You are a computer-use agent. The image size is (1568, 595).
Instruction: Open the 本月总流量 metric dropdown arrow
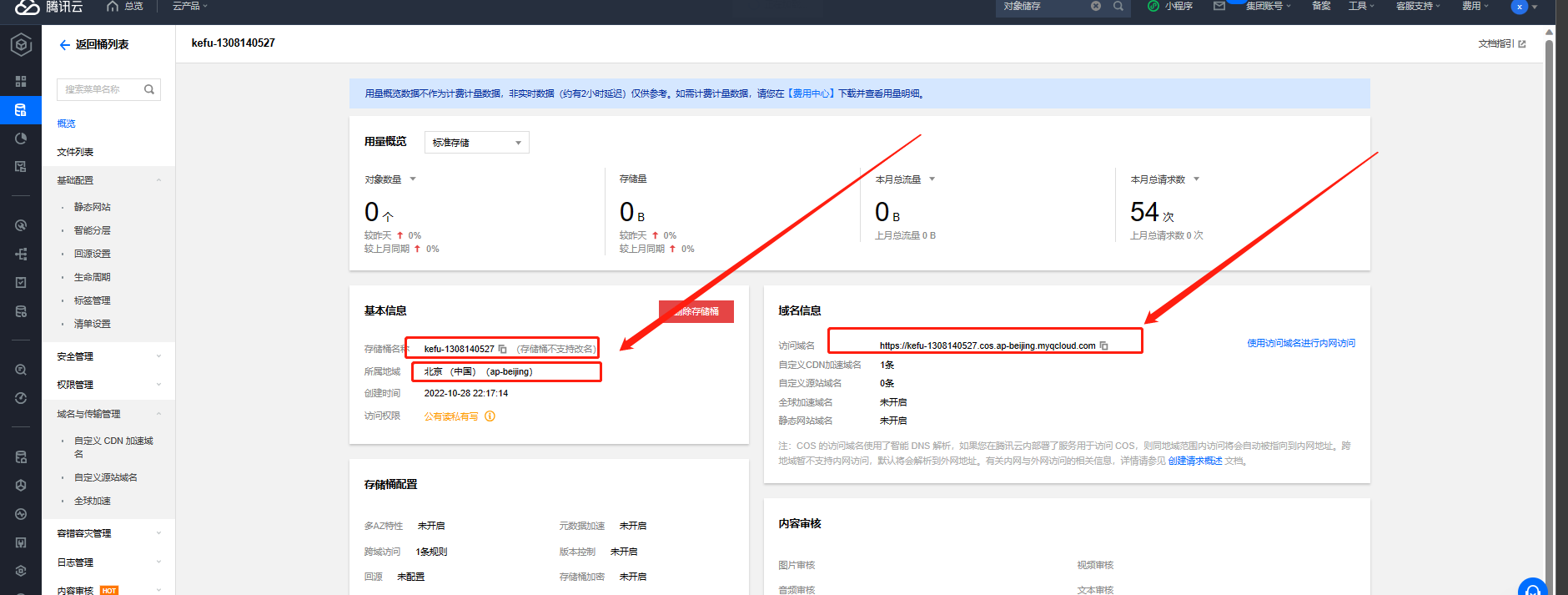932,179
